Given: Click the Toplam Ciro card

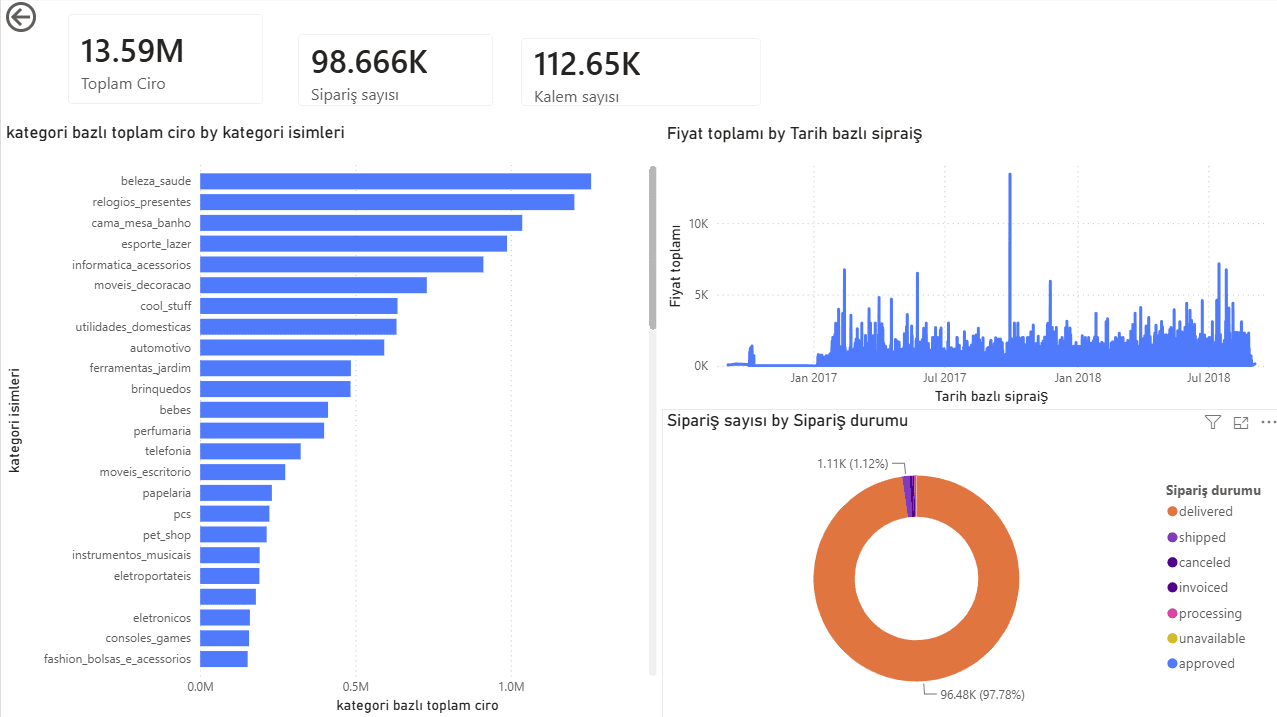Looking at the screenshot, I should (x=165, y=59).
